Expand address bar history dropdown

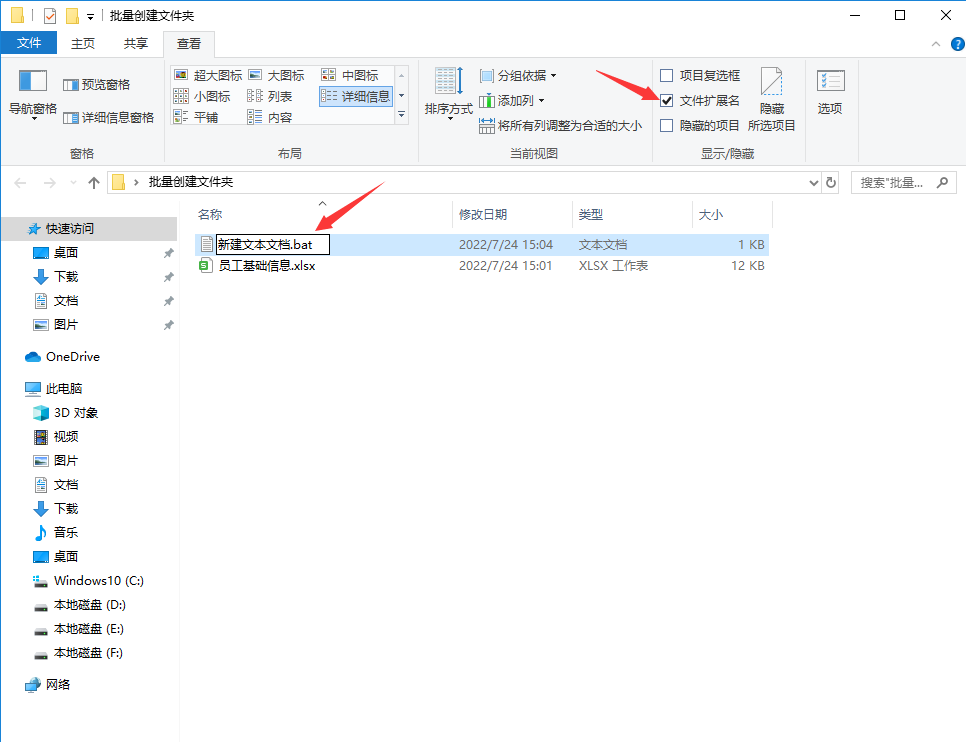(813, 182)
